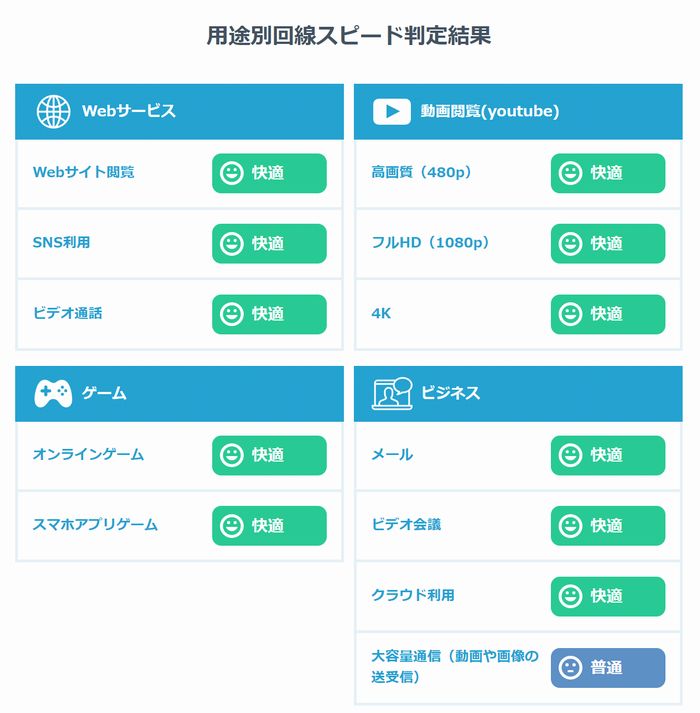This screenshot has height=713, width=700.
Task: Click the smiley icon in the 4K row
Action: [570, 314]
